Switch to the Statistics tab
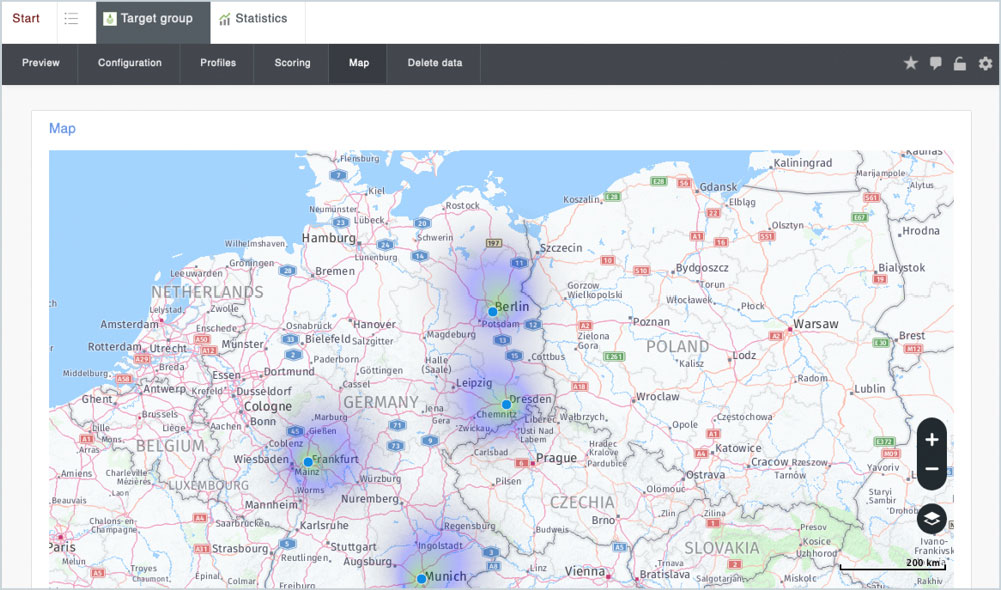This screenshot has height=590, width=1001. (x=253, y=19)
